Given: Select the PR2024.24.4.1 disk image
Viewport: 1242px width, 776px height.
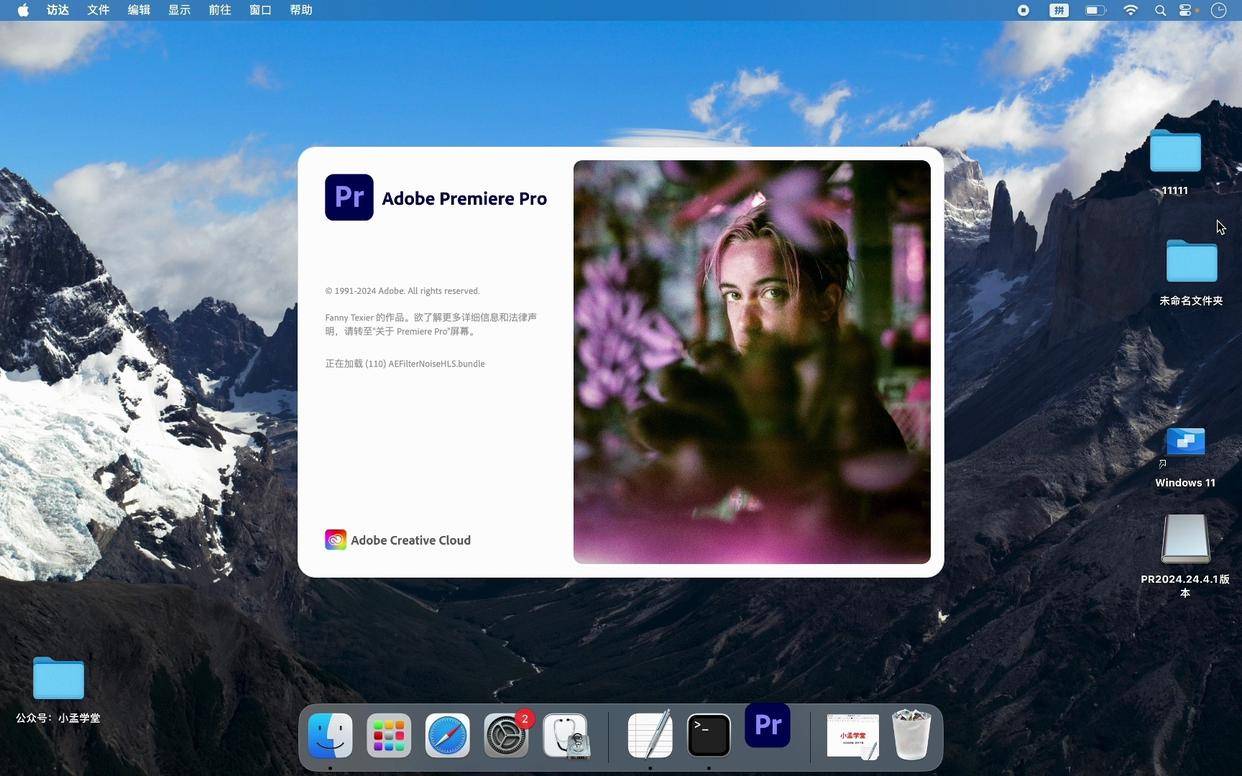Looking at the screenshot, I should click(1186, 556).
